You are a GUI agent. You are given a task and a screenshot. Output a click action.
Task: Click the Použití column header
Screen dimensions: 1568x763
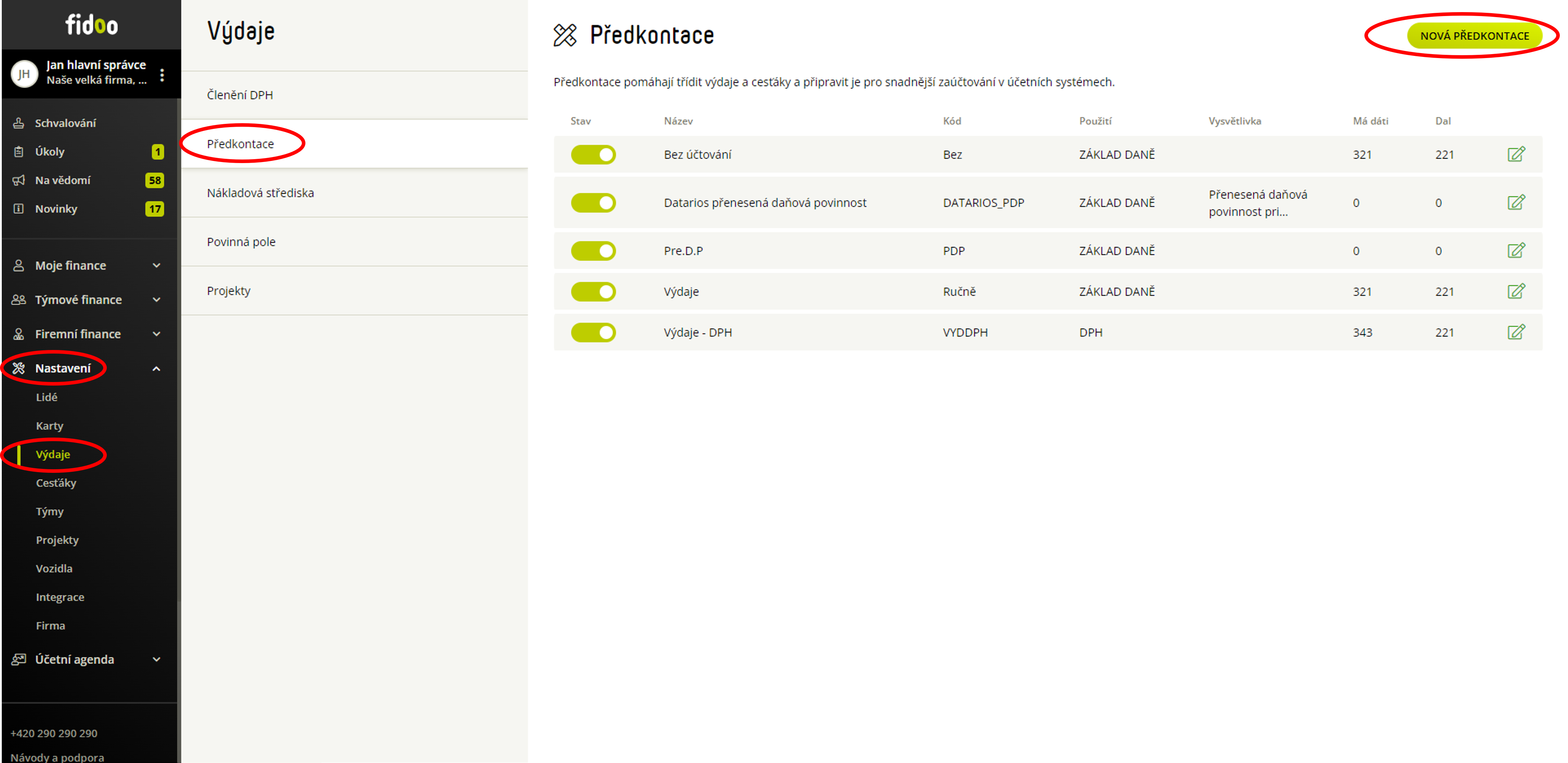pyautogui.click(x=1095, y=121)
